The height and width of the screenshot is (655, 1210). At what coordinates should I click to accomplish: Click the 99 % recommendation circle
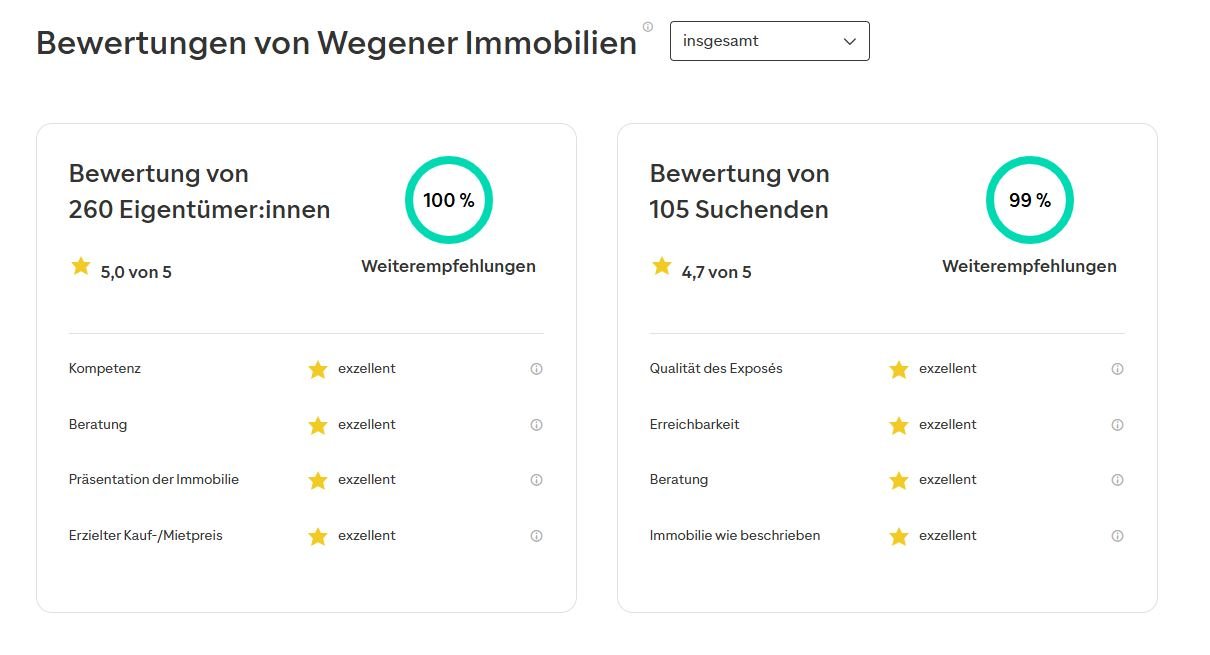[1030, 200]
